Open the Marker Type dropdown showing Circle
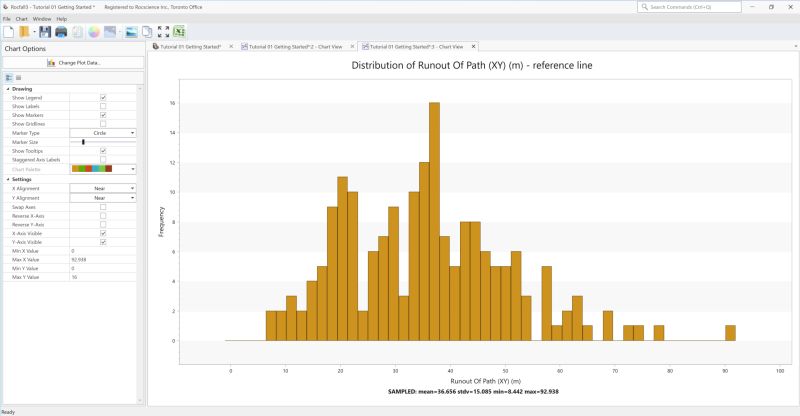800x416 pixels. [x=103, y=133]
